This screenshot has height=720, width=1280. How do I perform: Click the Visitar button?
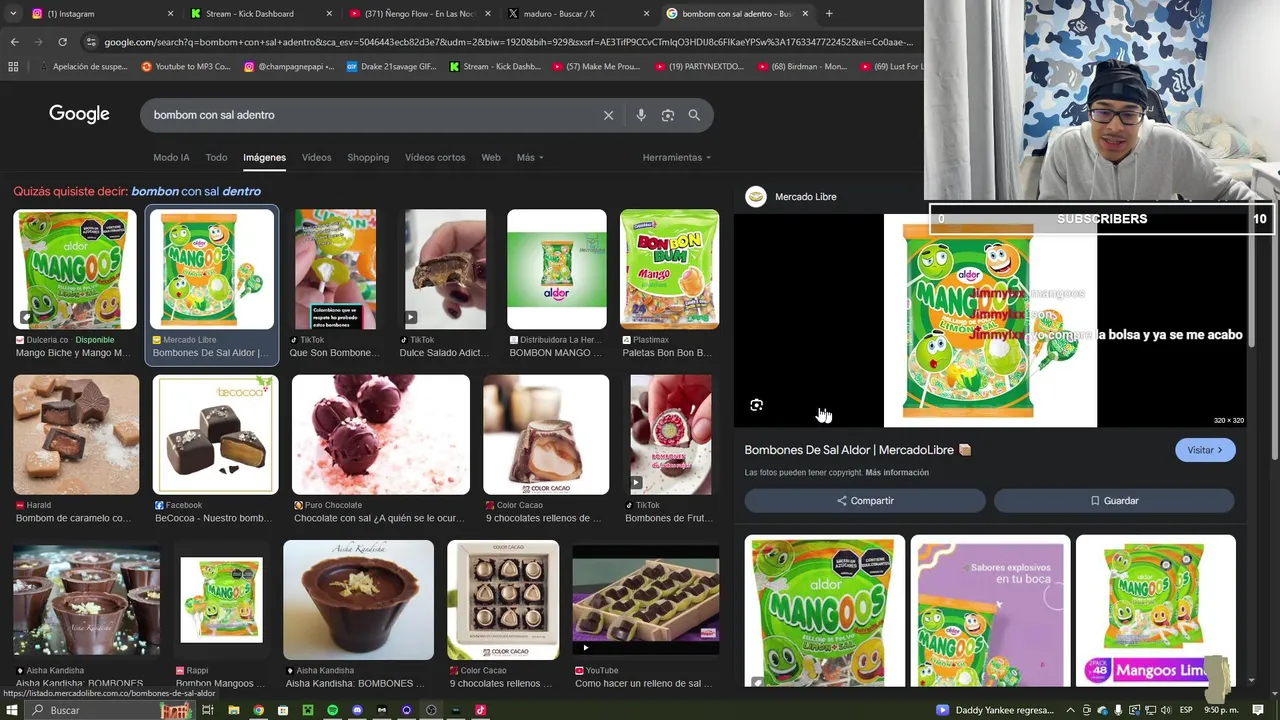1205,450
